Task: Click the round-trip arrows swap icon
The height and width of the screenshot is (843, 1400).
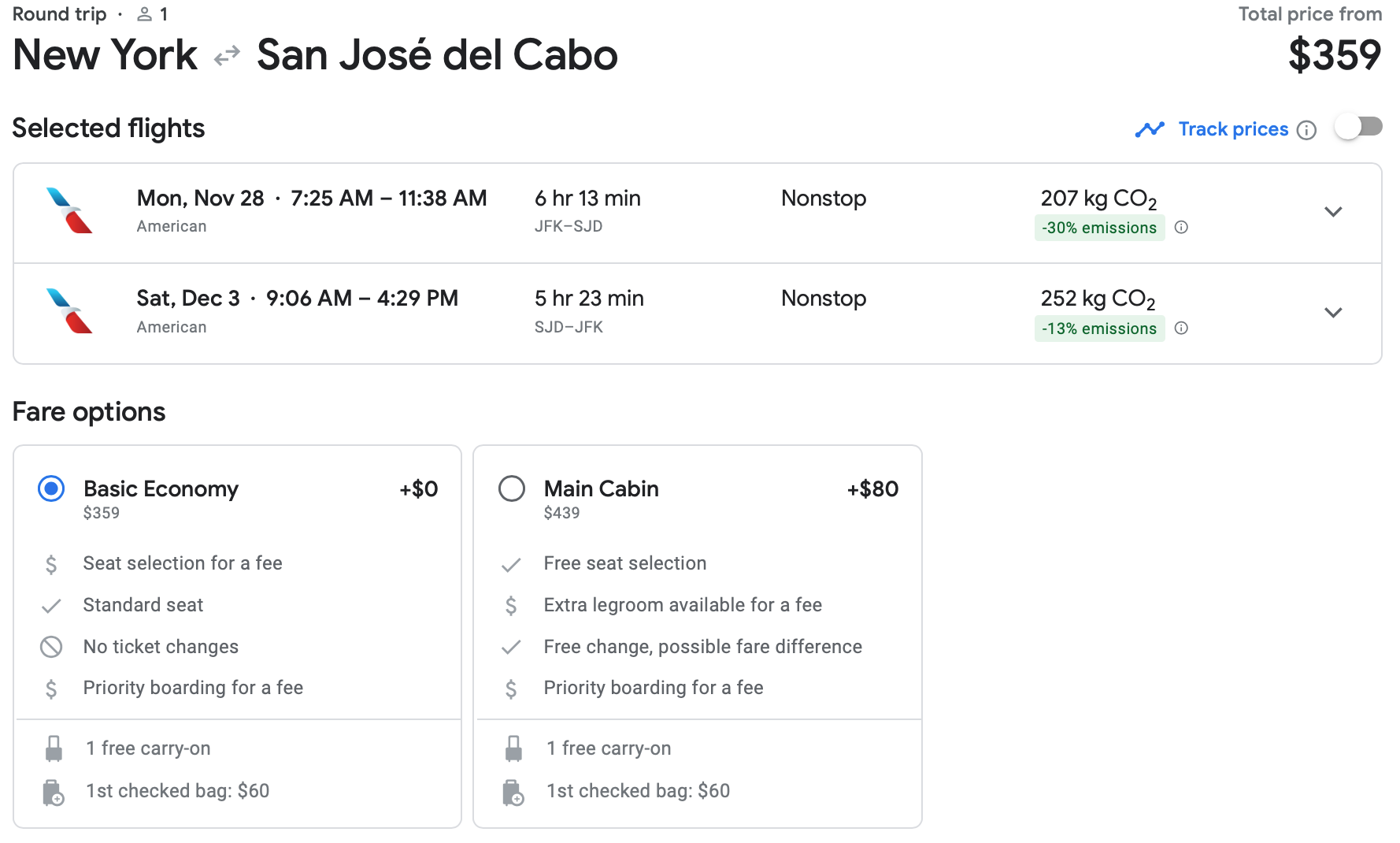Action: coord(227,56)
